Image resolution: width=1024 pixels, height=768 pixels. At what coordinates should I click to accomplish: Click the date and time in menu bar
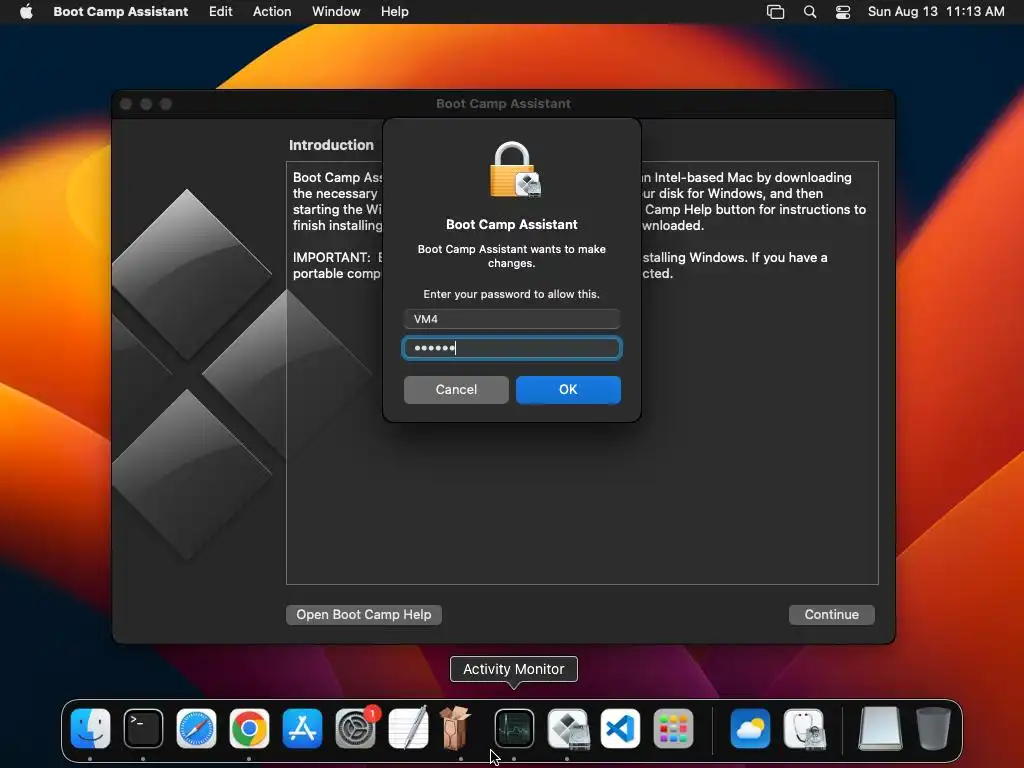click(x=936, y=12)
